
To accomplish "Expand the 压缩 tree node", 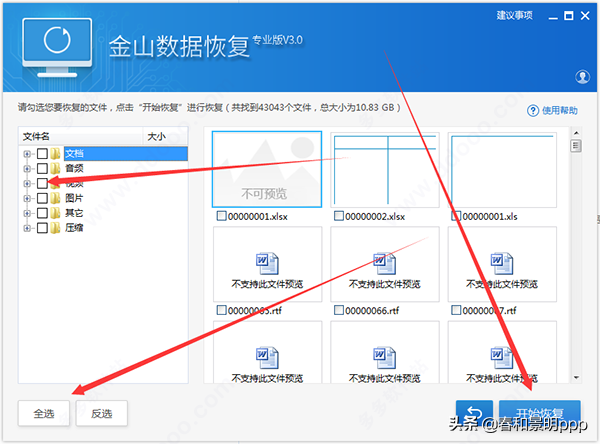I will pos(27,228).
